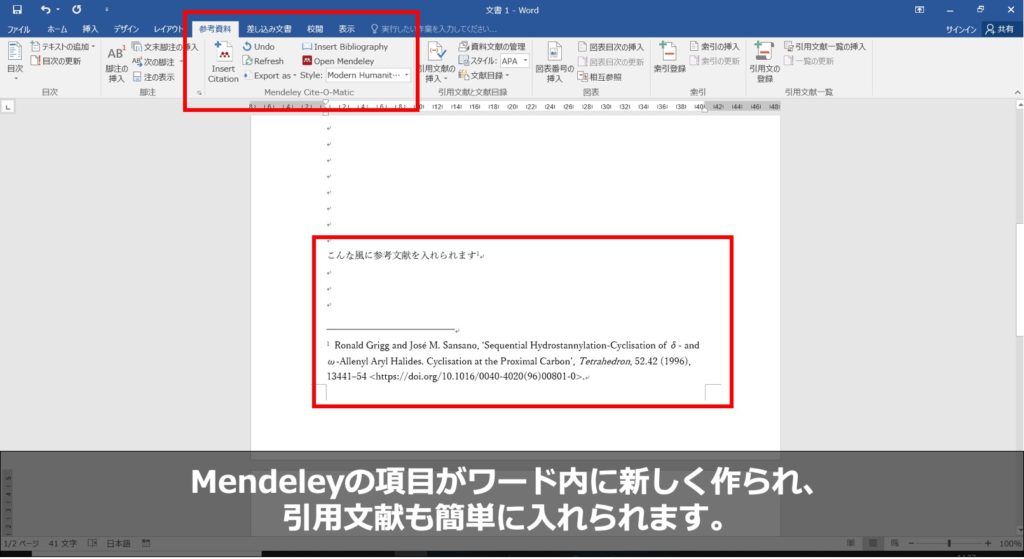
Task: Select the 参考資料 tab
Action: coord(215,29)
